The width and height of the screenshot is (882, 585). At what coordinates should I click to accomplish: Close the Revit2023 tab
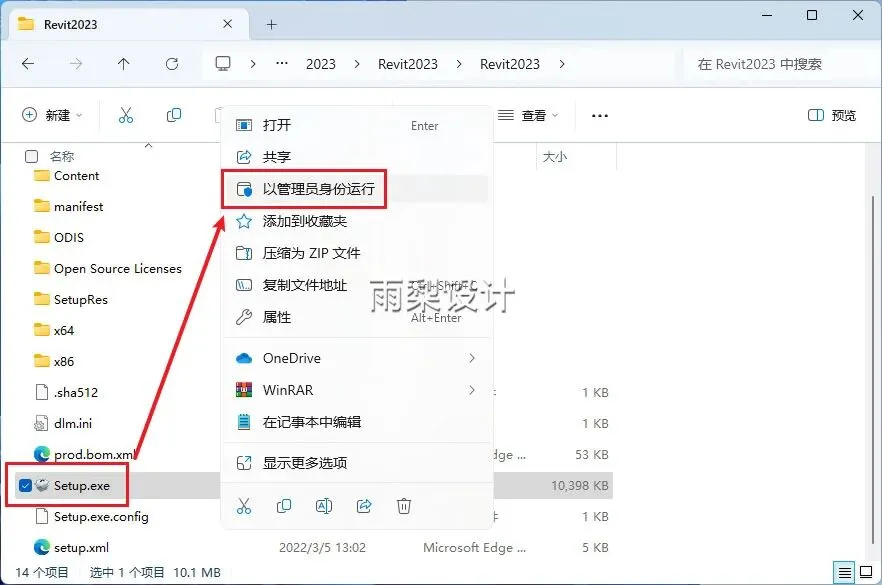click(x=227, y=24)
